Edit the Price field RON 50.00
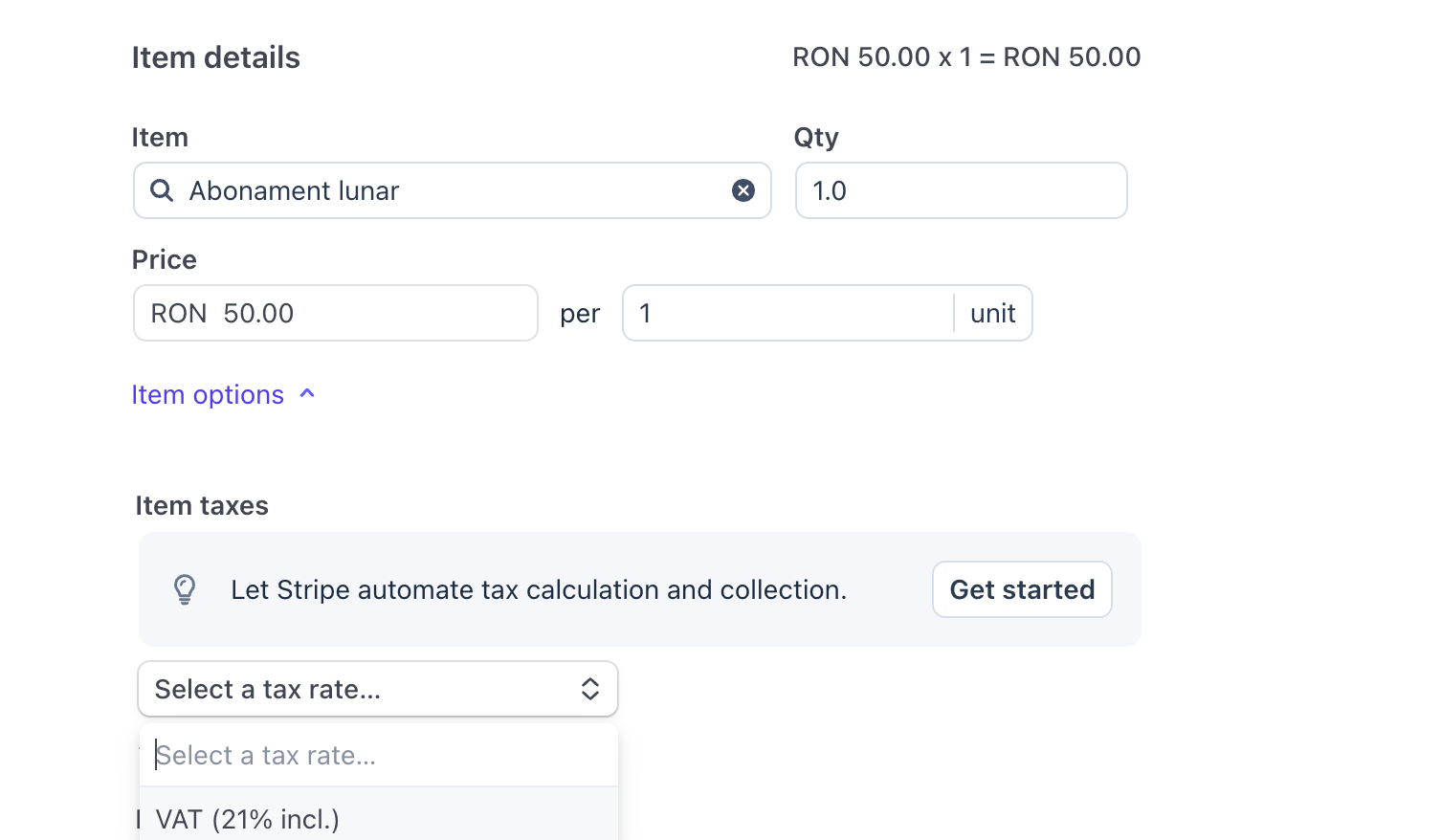The height and width of the screenshot is (840, 1441). click(336, 313)
